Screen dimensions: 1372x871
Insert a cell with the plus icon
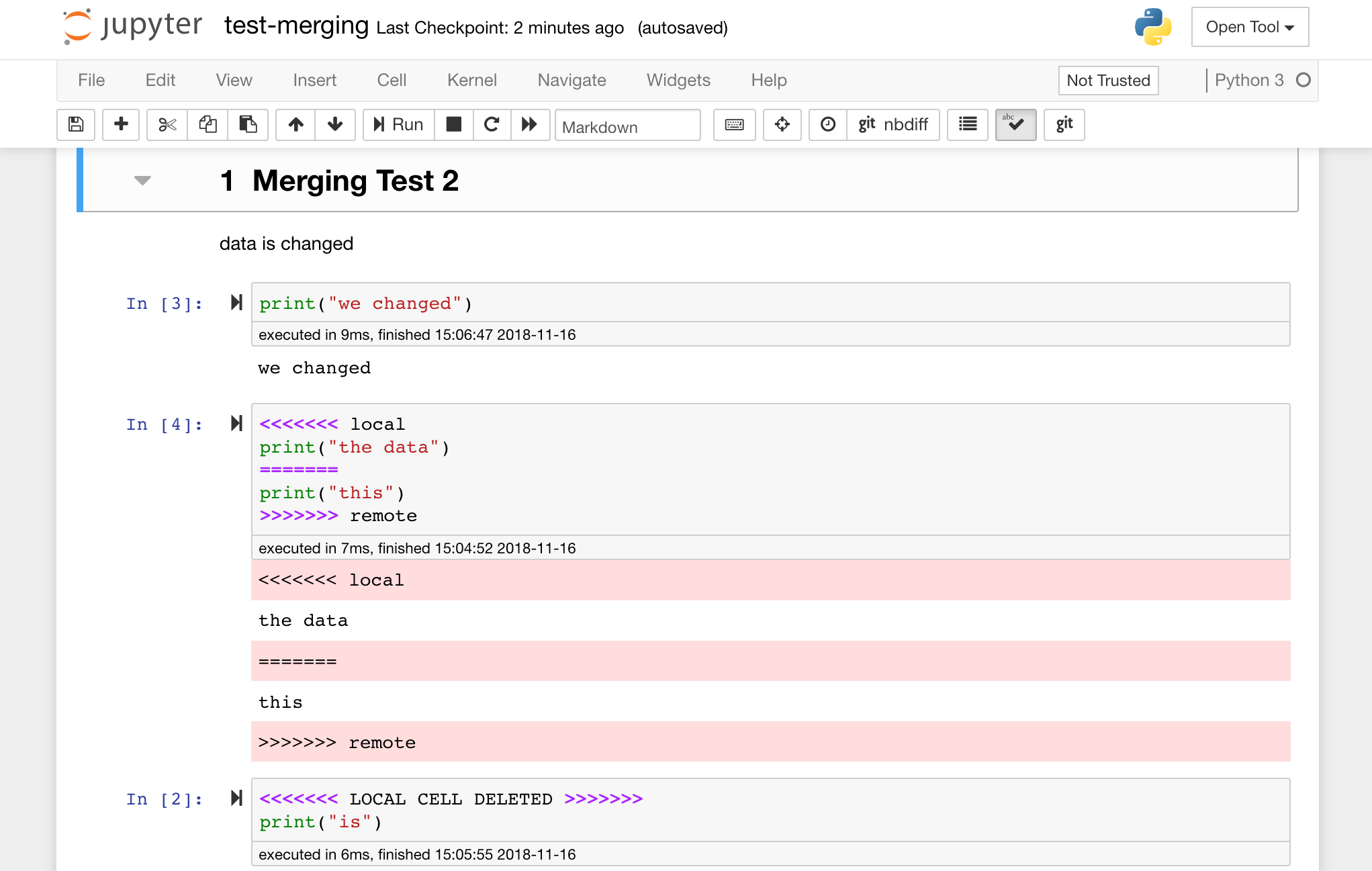click(x=121, y=124)
